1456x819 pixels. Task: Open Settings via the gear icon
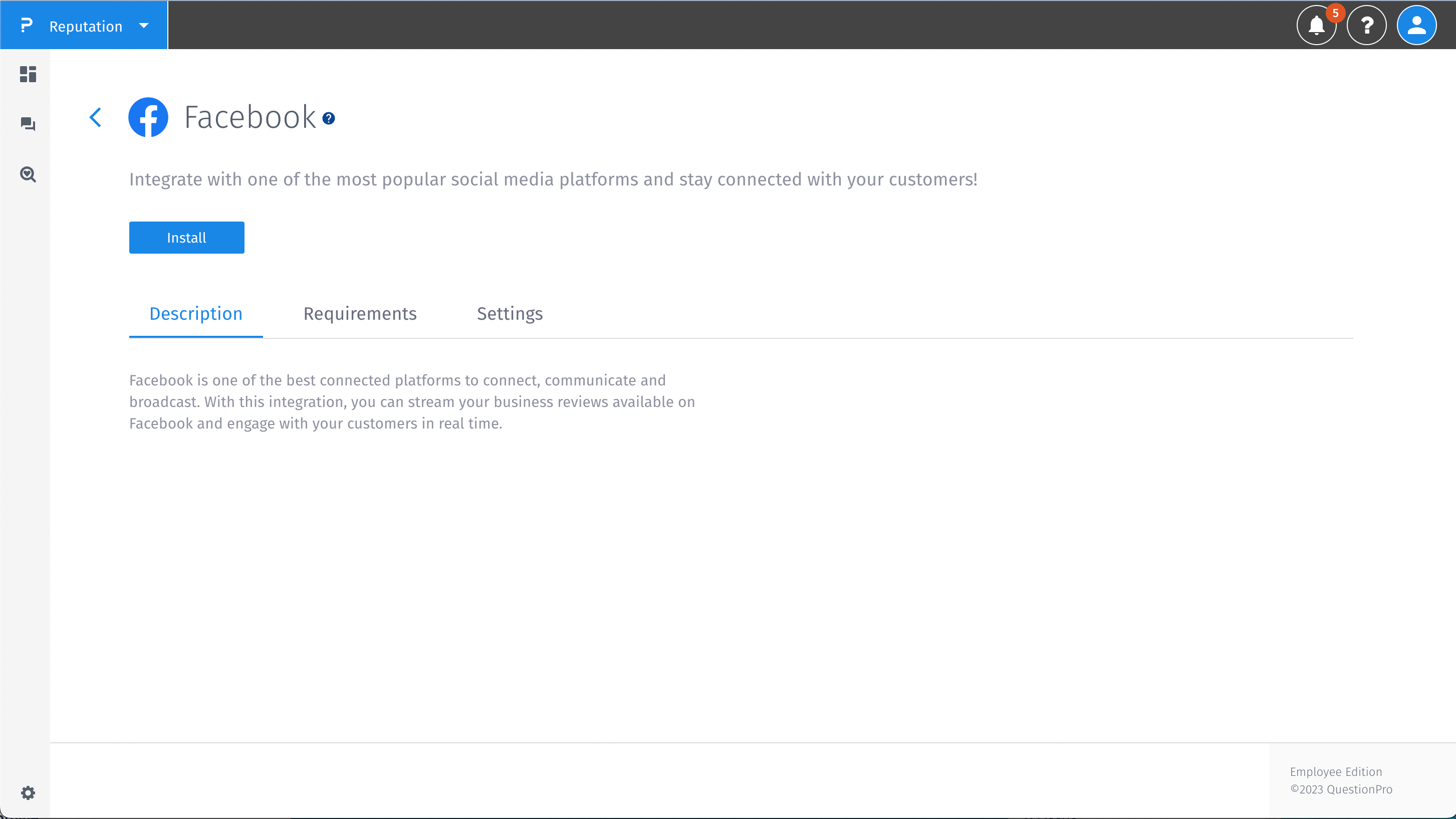28,792
